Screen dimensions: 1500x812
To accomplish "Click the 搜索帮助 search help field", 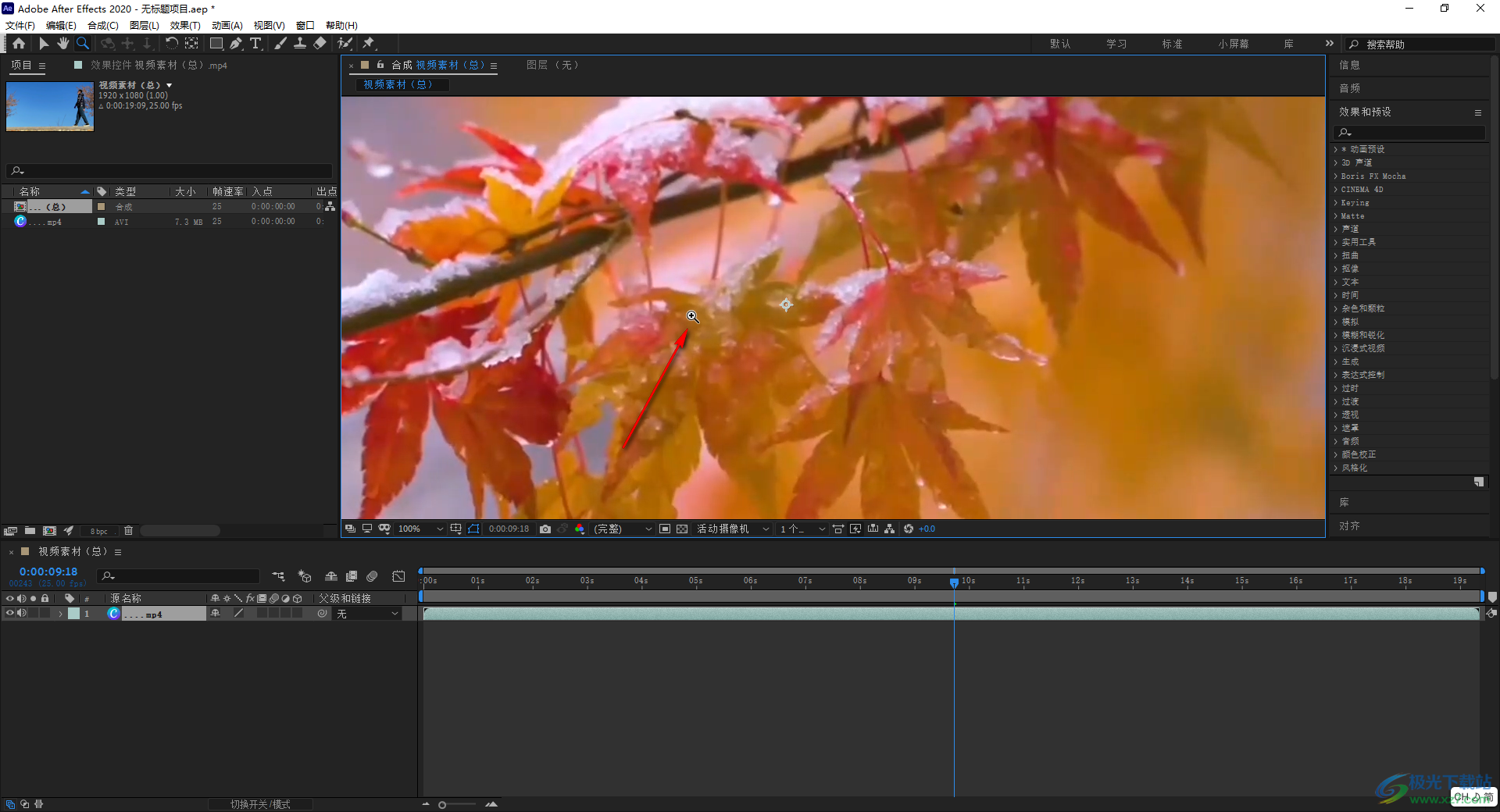I will pos(1419,45).
